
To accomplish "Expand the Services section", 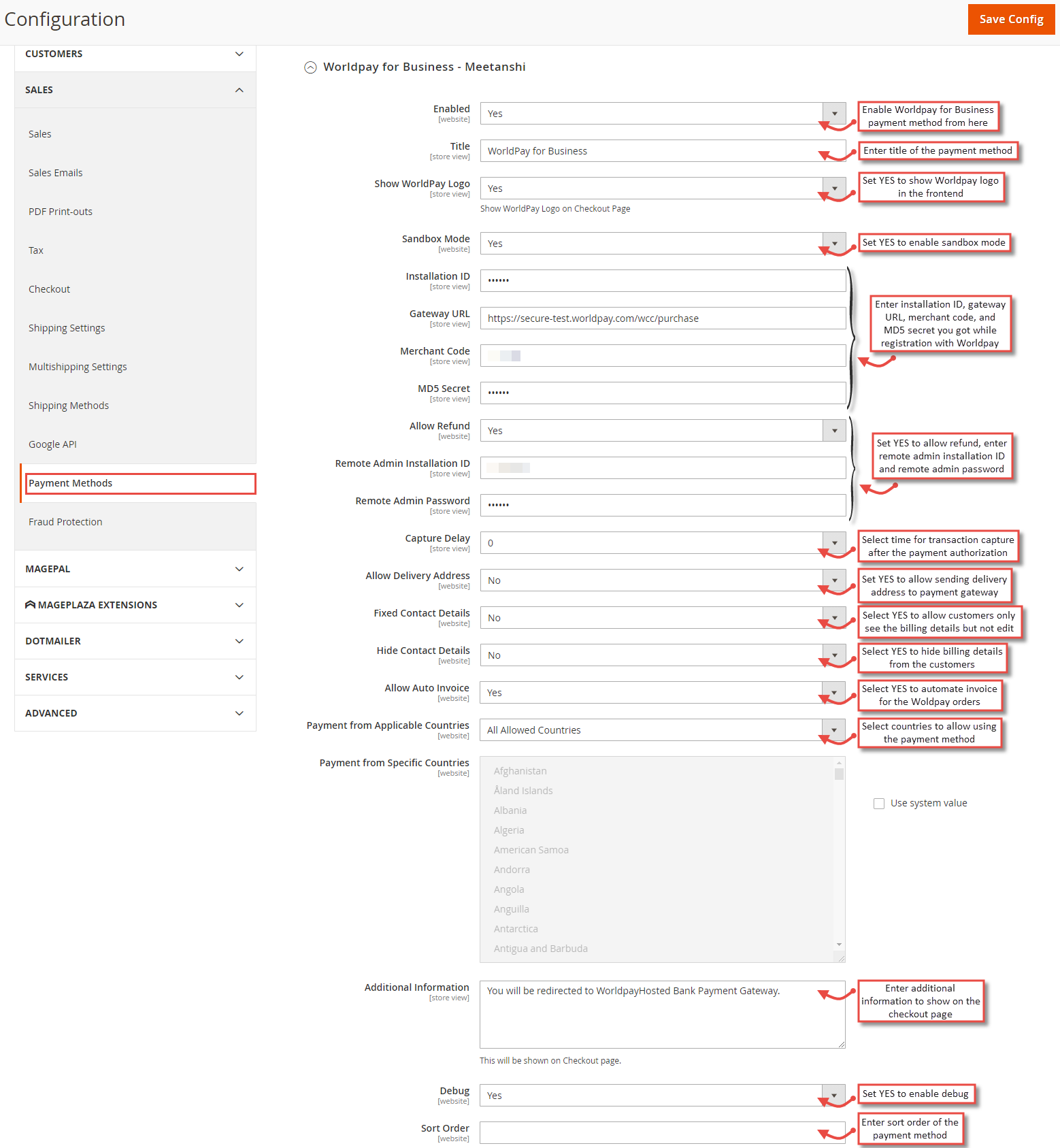I will pyautogui.click(x=135, y=677).
